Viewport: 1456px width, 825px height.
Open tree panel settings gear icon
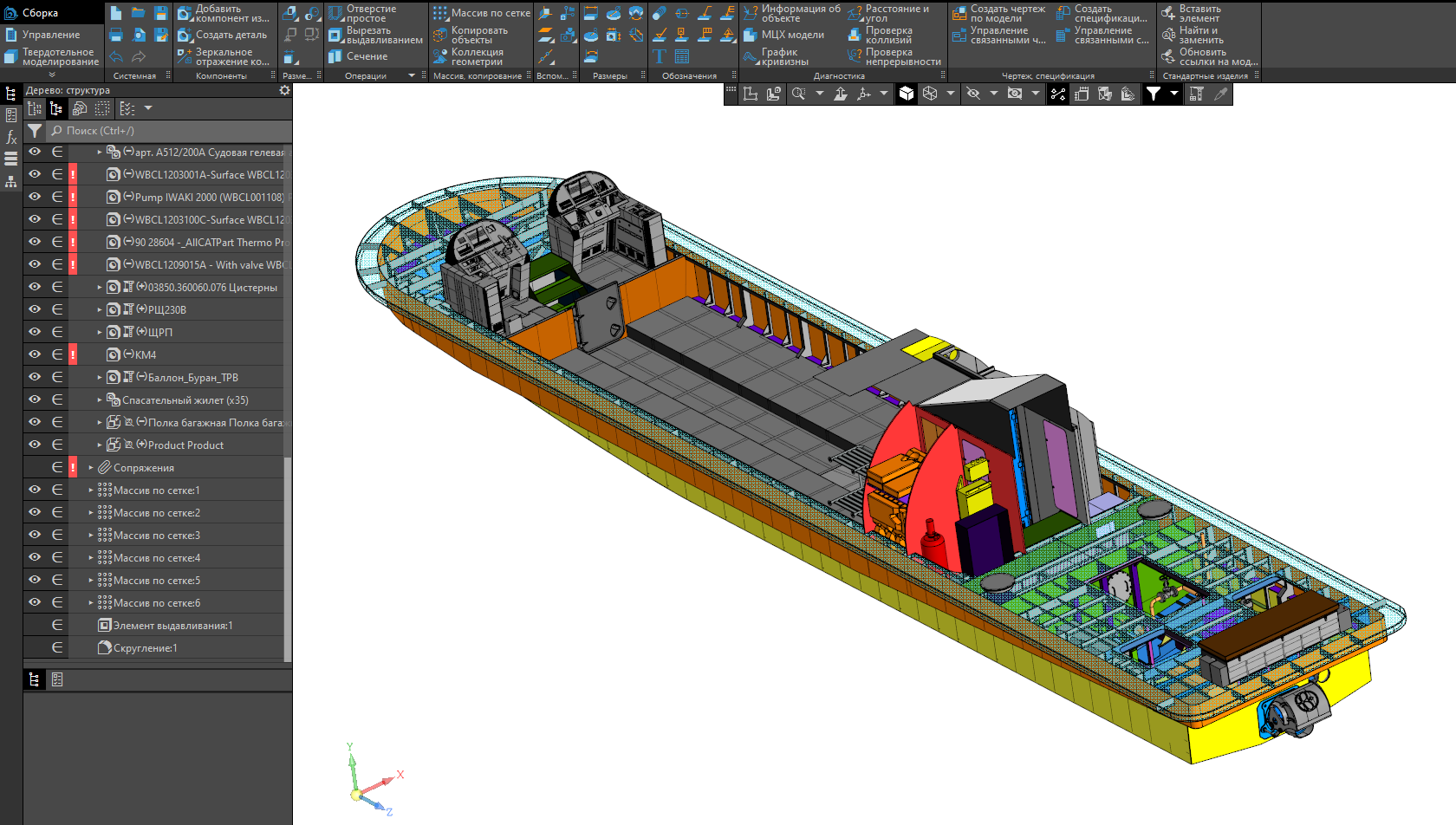point(284,90)
